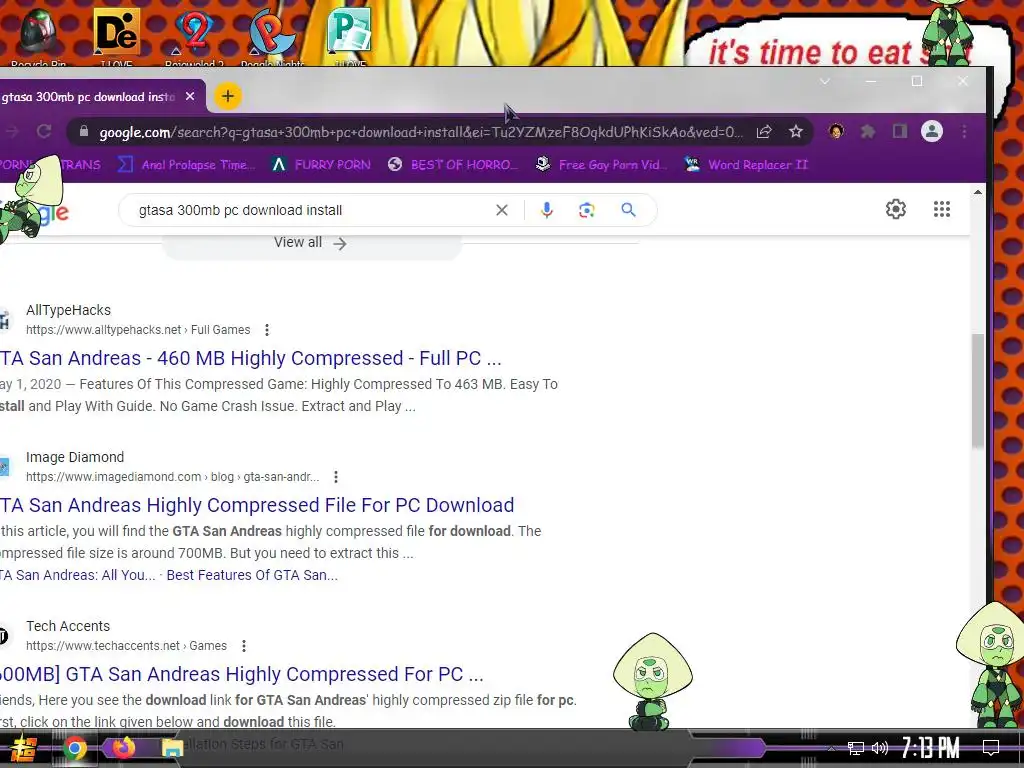Follow the Best Features Of GTA San... sitelink
The image size is (1024, 768).
pos(252,575)
